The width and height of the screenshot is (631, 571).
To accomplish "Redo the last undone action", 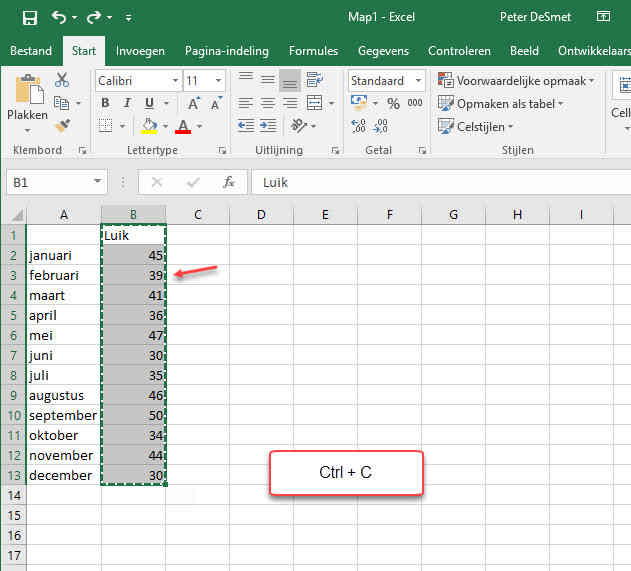I will tap(94, 17).
